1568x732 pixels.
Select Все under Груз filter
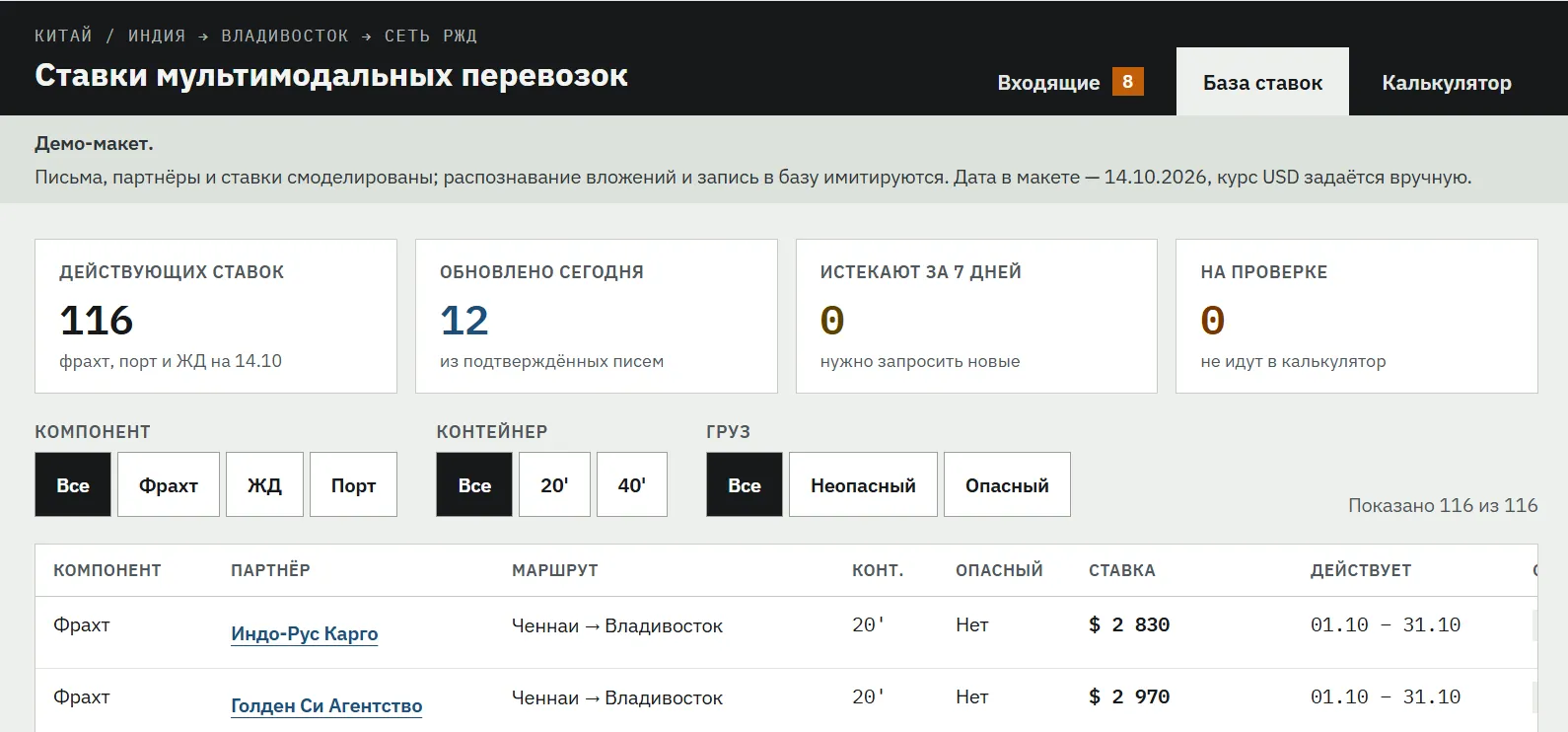click(x=745, y=484)
